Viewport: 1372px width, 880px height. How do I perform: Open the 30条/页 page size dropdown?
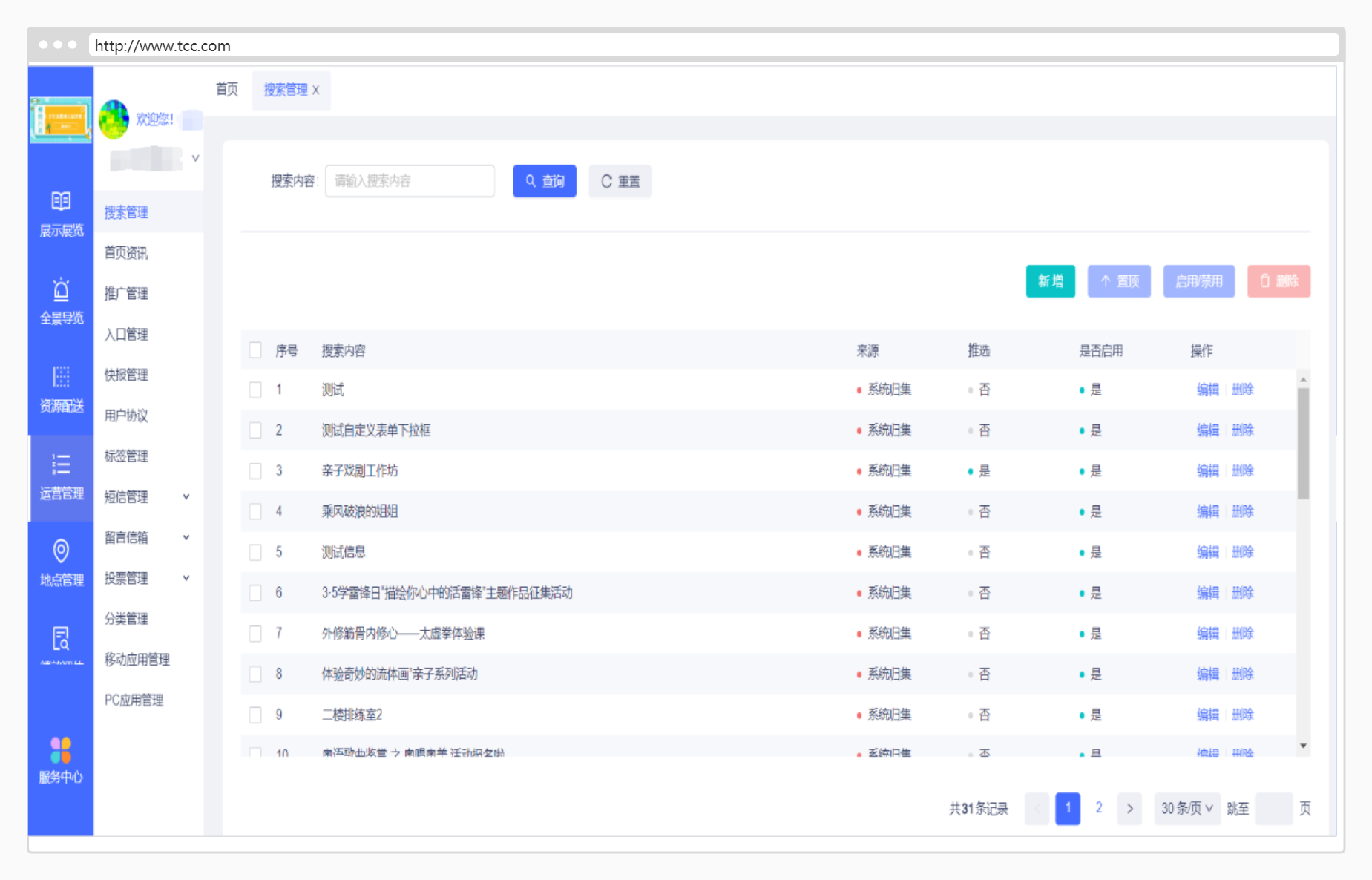[1187, 808]
